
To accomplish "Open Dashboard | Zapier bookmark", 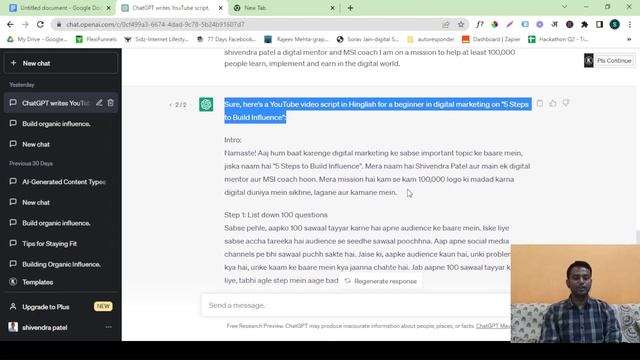I will (491, 39).
